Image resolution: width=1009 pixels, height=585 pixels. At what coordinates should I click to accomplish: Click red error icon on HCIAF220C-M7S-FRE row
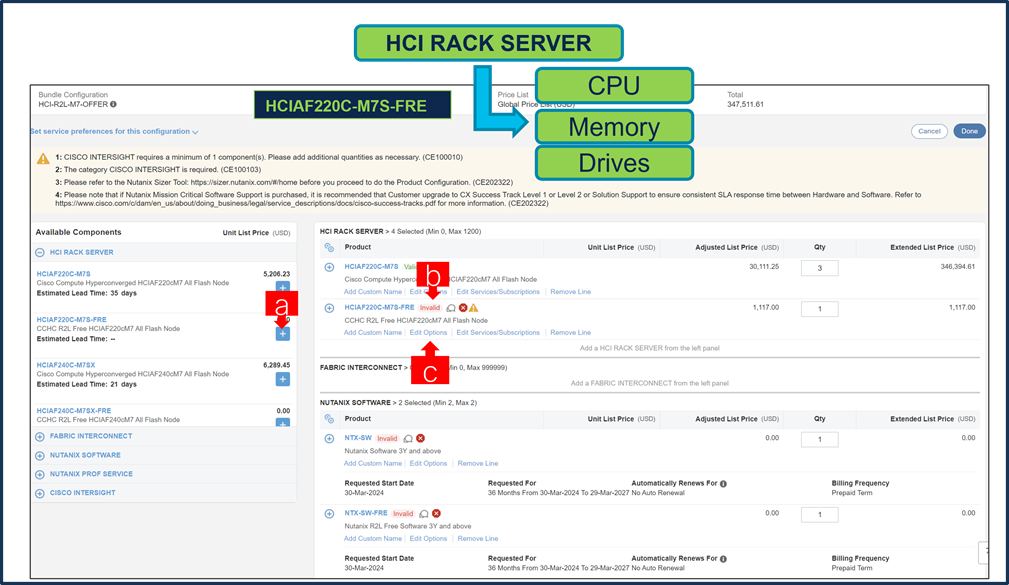463,308
